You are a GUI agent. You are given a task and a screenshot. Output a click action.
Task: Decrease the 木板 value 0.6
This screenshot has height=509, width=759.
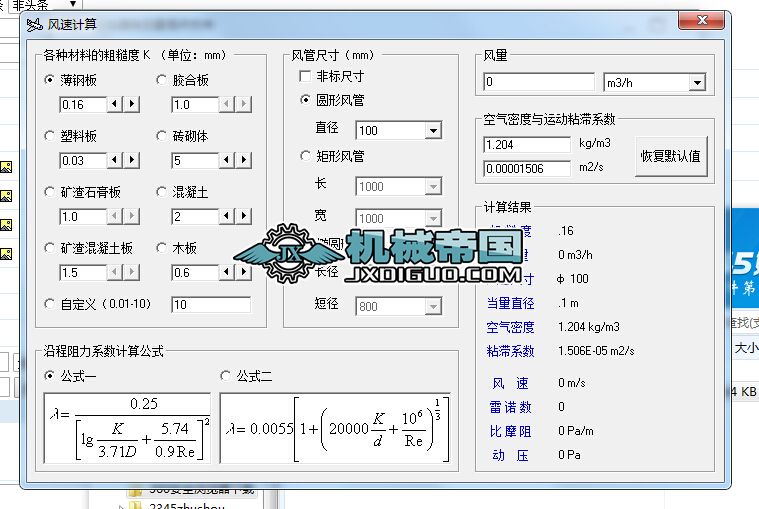coord(227,272)
